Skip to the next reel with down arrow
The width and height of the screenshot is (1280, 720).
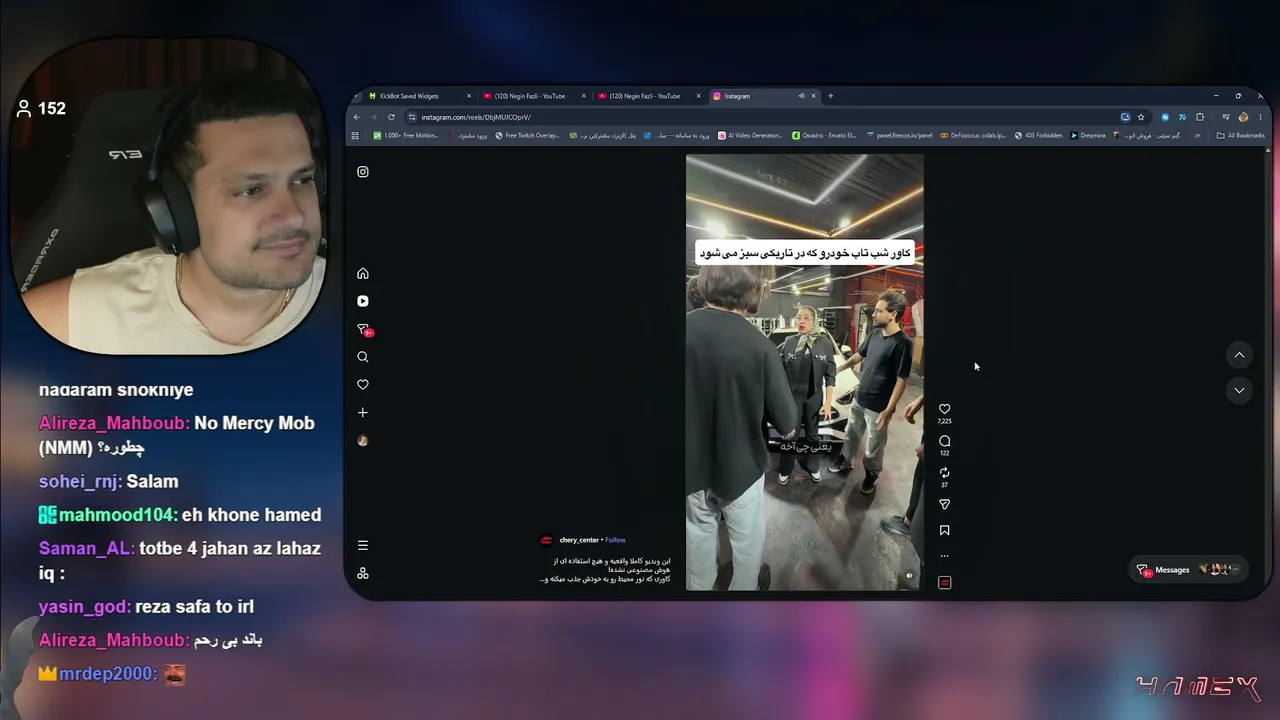(x=1239, y=390)
